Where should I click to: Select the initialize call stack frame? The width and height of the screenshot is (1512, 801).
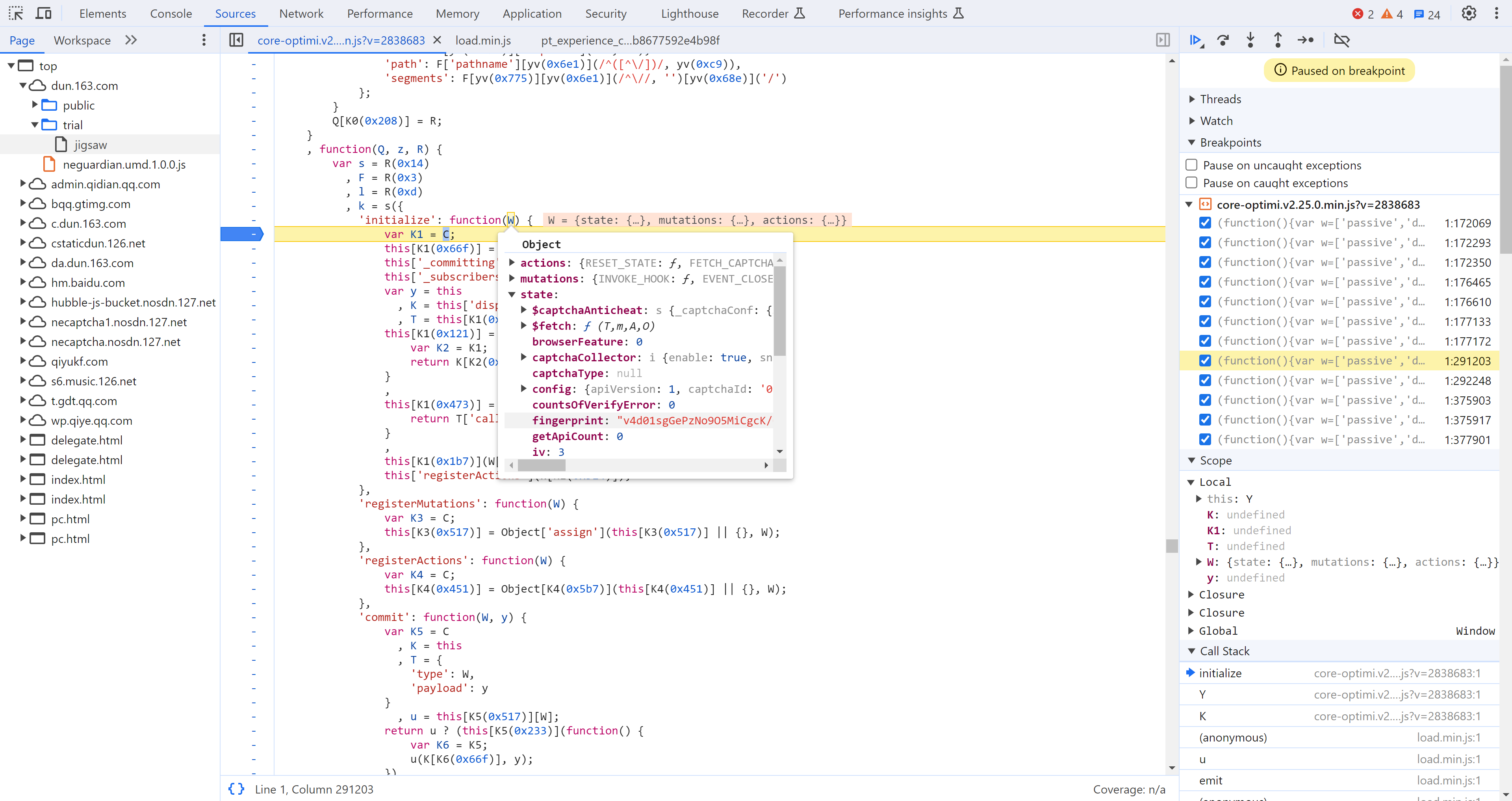[1339, 673]
